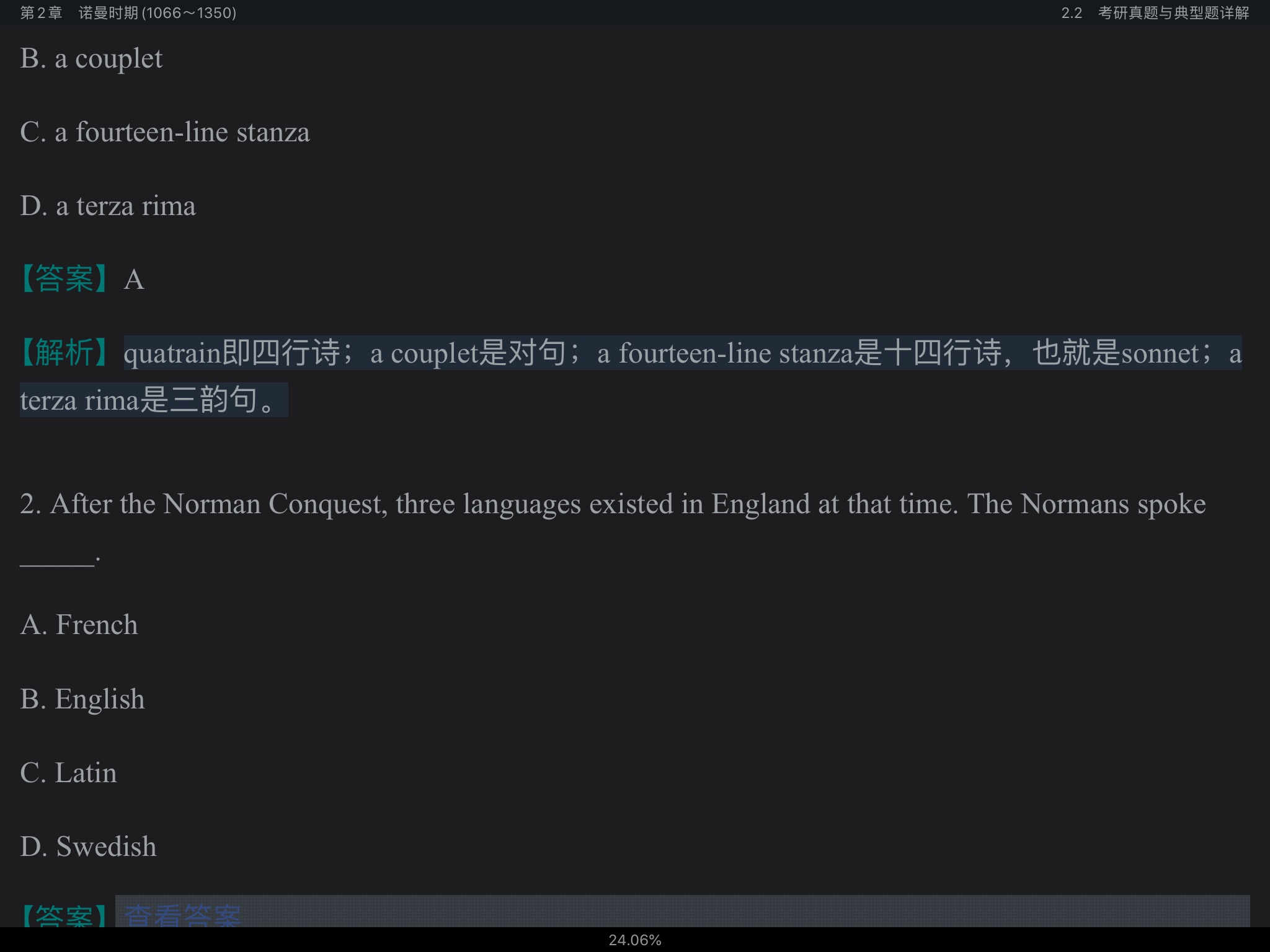1270x952 pixels.
Task: Tap the green 【解析】 label
Action: (x=64, y=353)
